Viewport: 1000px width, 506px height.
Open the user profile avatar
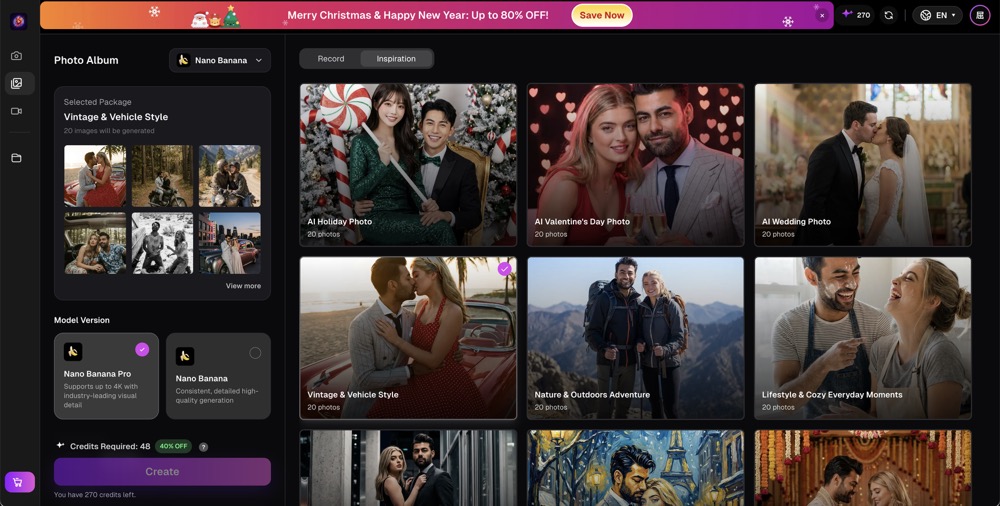tap(980, 15)
